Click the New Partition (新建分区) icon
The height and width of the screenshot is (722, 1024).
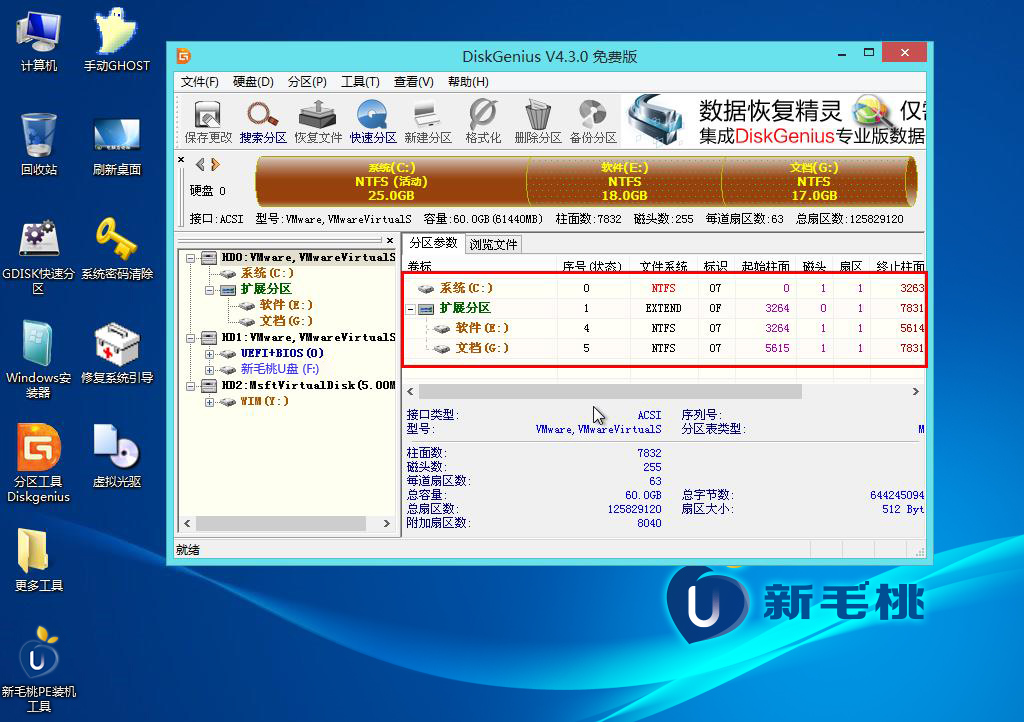tap(428, 121)
